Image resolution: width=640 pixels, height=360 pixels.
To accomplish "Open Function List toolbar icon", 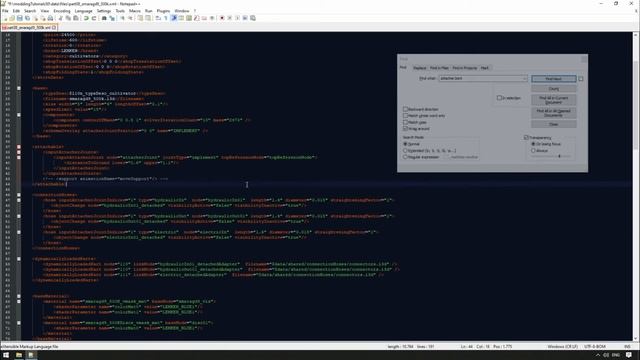I will [197, 18].
